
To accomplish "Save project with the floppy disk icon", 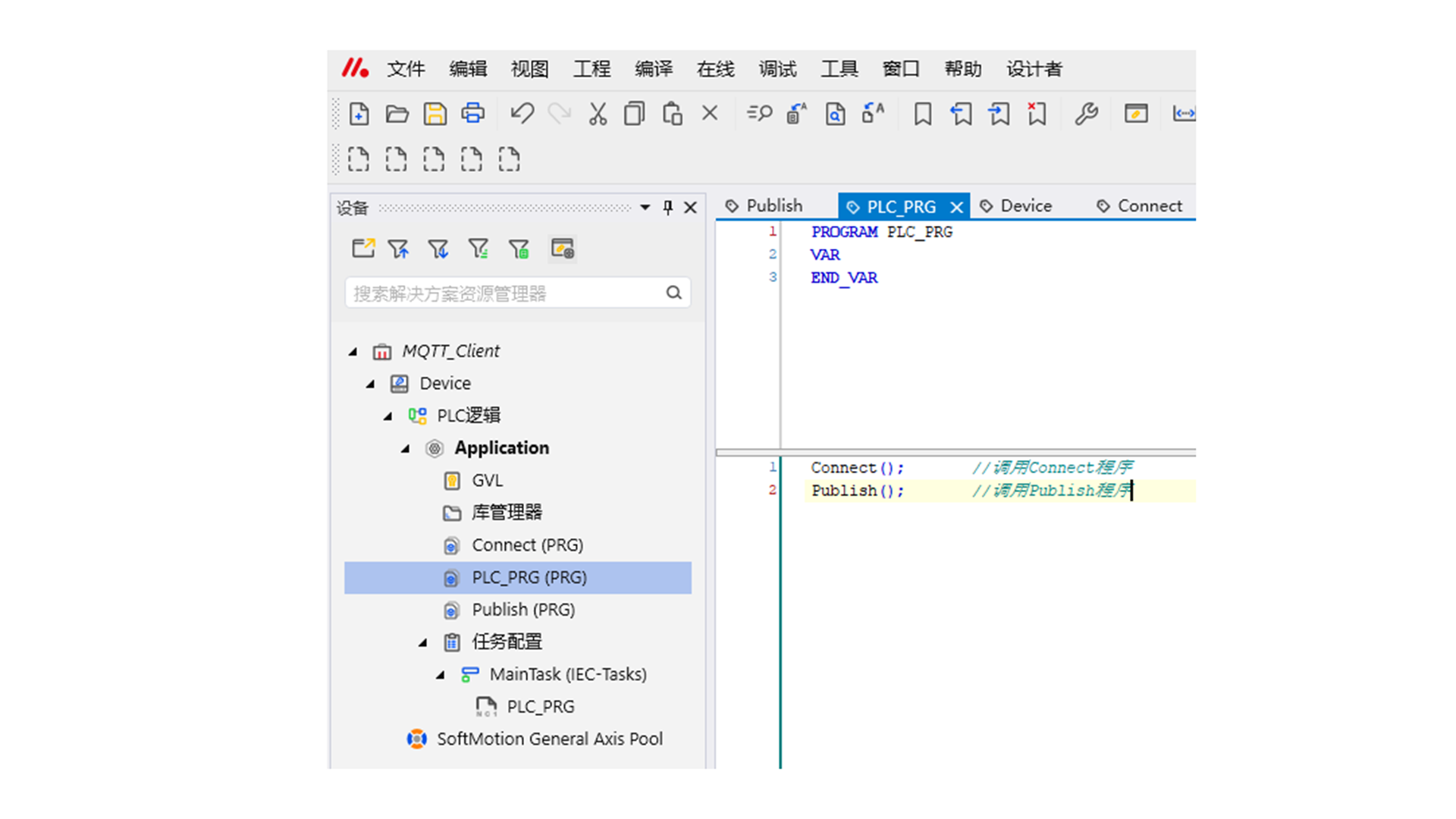I will [x=435, y=114].
